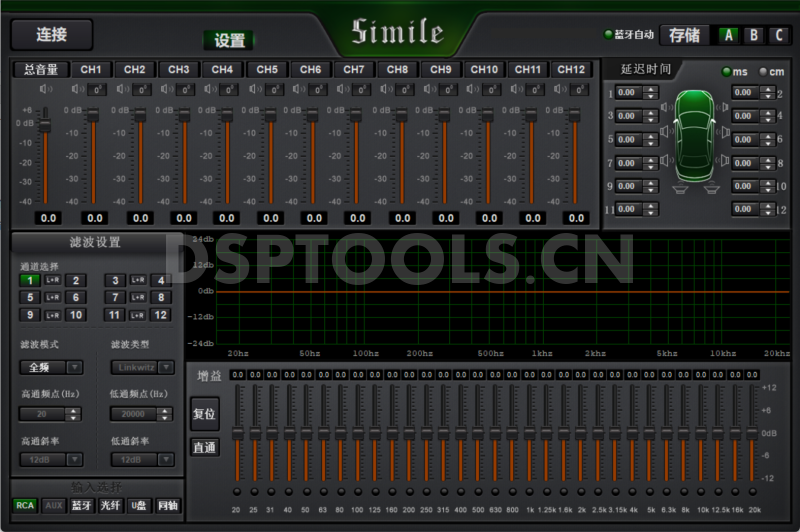800x532 pixels.
Task: Select filter channel 2
Action: (x=76, y=280)
